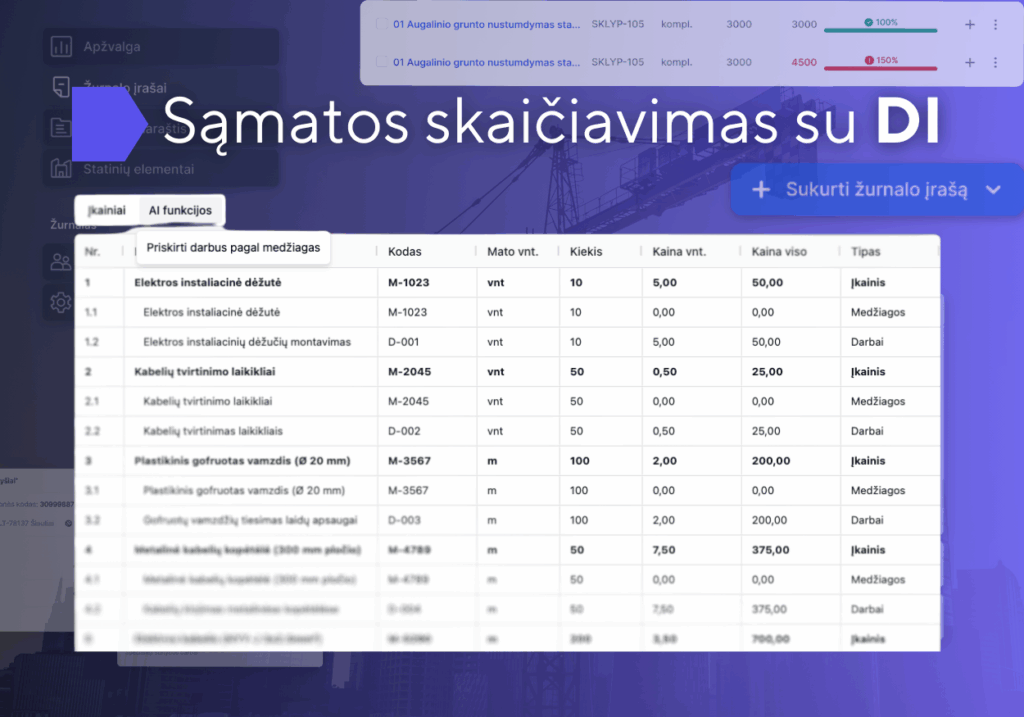Click the plus icon in the 150% row
The image size is (1024, 717).
click(970, 62)
